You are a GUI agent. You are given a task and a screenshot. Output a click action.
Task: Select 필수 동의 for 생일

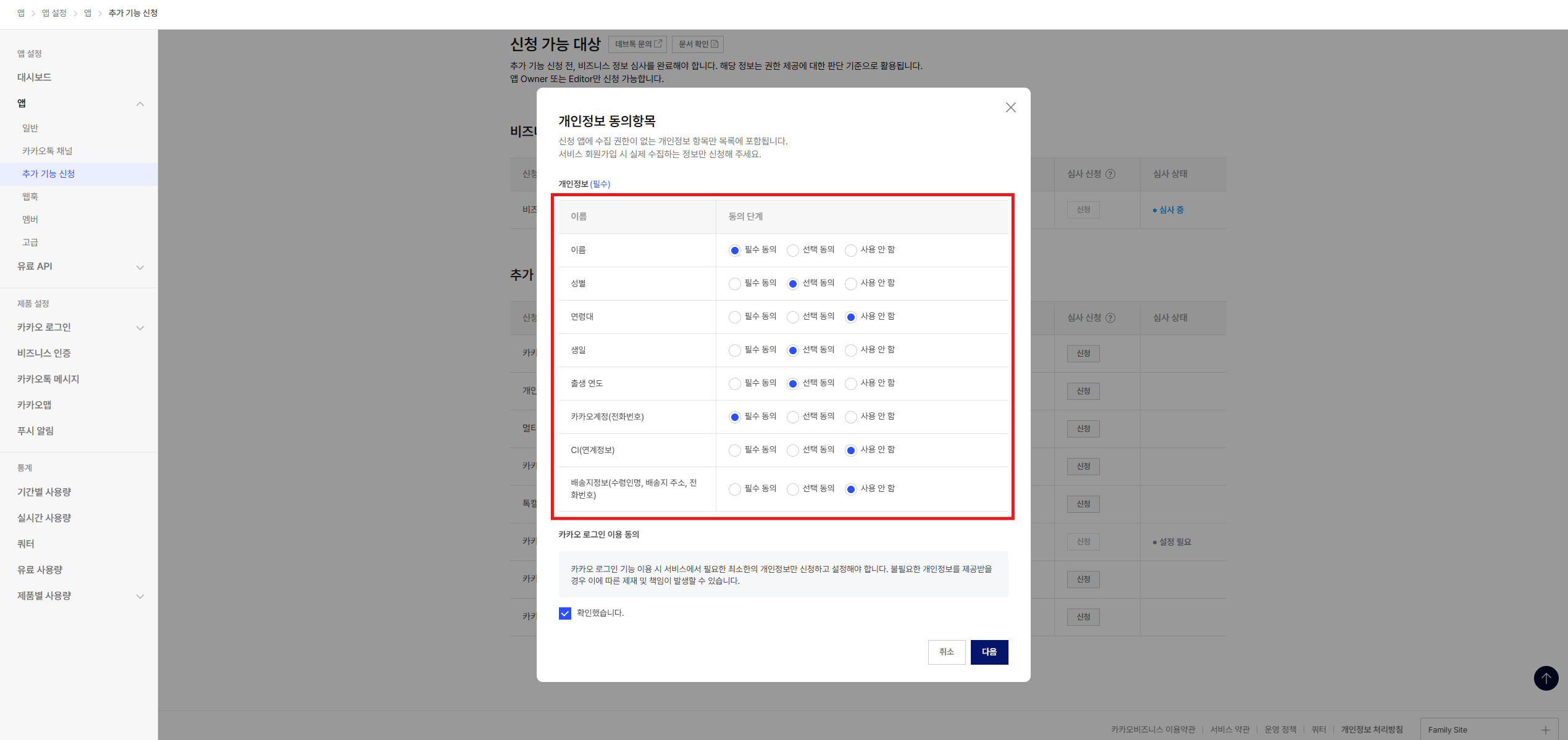(734, 350)
